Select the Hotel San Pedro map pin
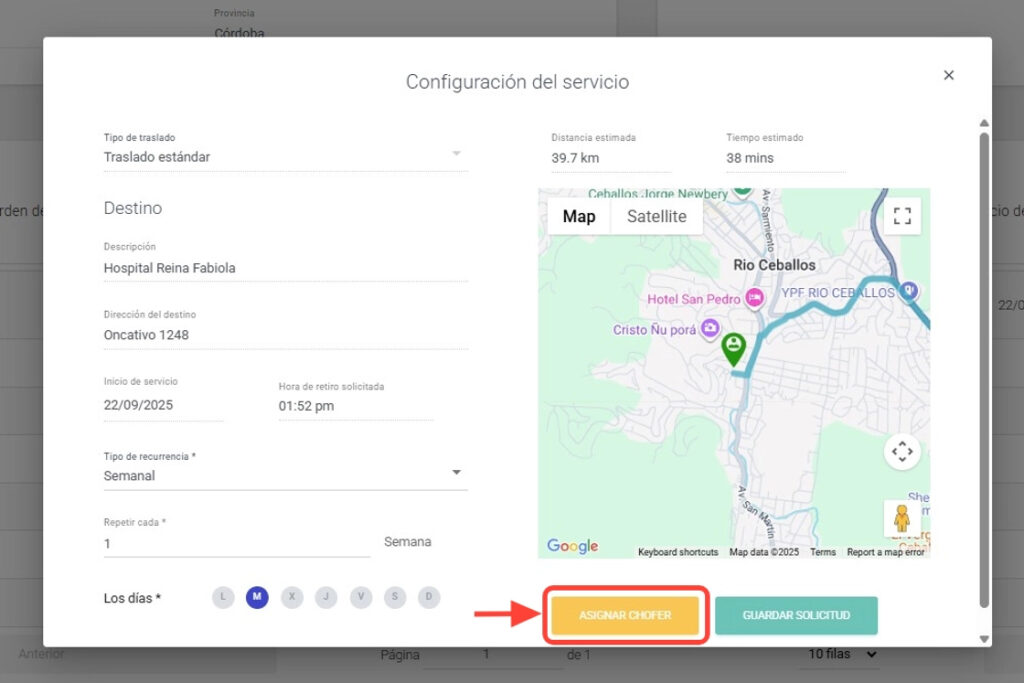Image resolution: width=1024 pixels, height=683 pixels. point(755,298)
